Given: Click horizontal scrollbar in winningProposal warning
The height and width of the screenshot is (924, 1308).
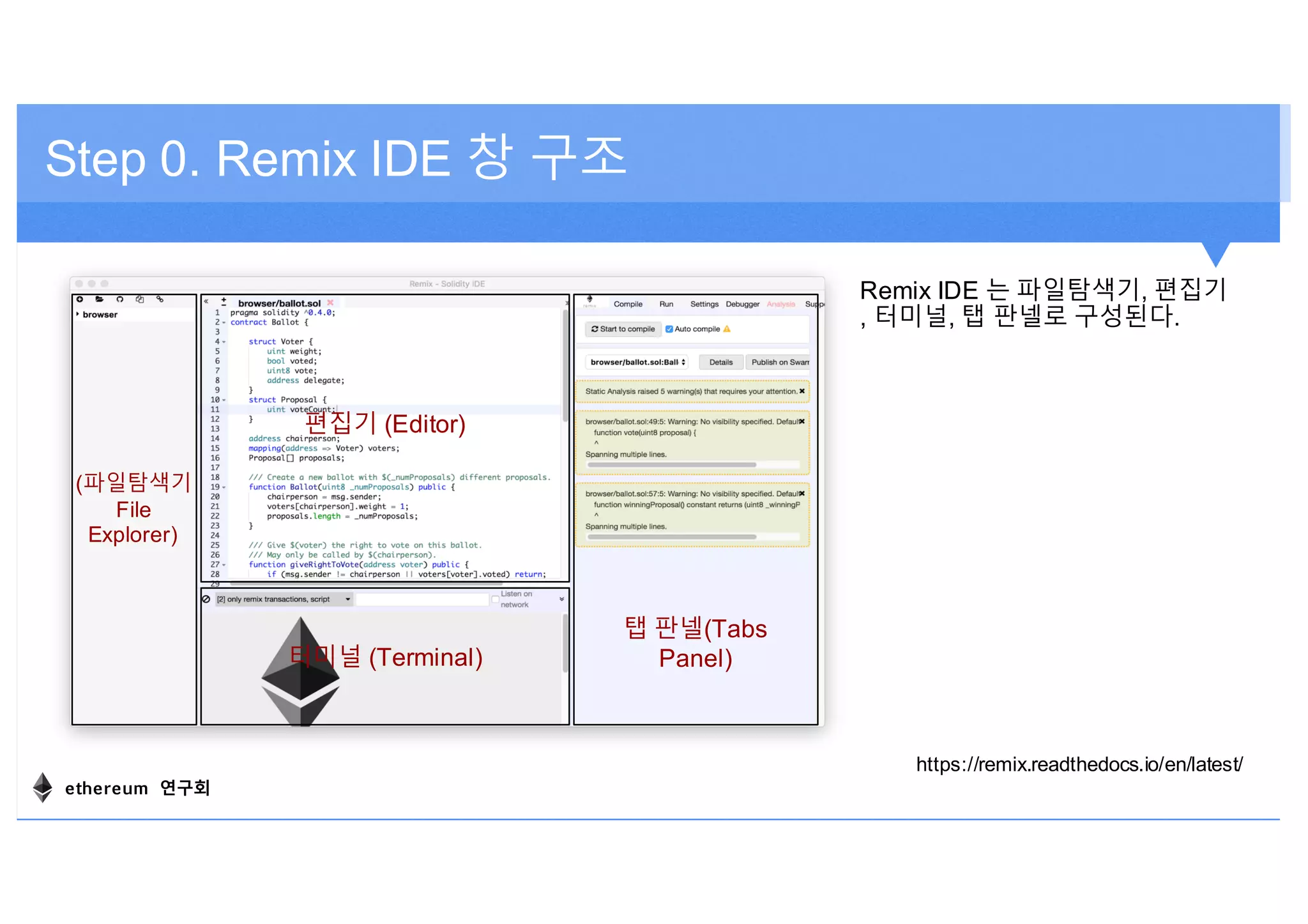Looking at the screenshot, I should (x=671, y=537).
